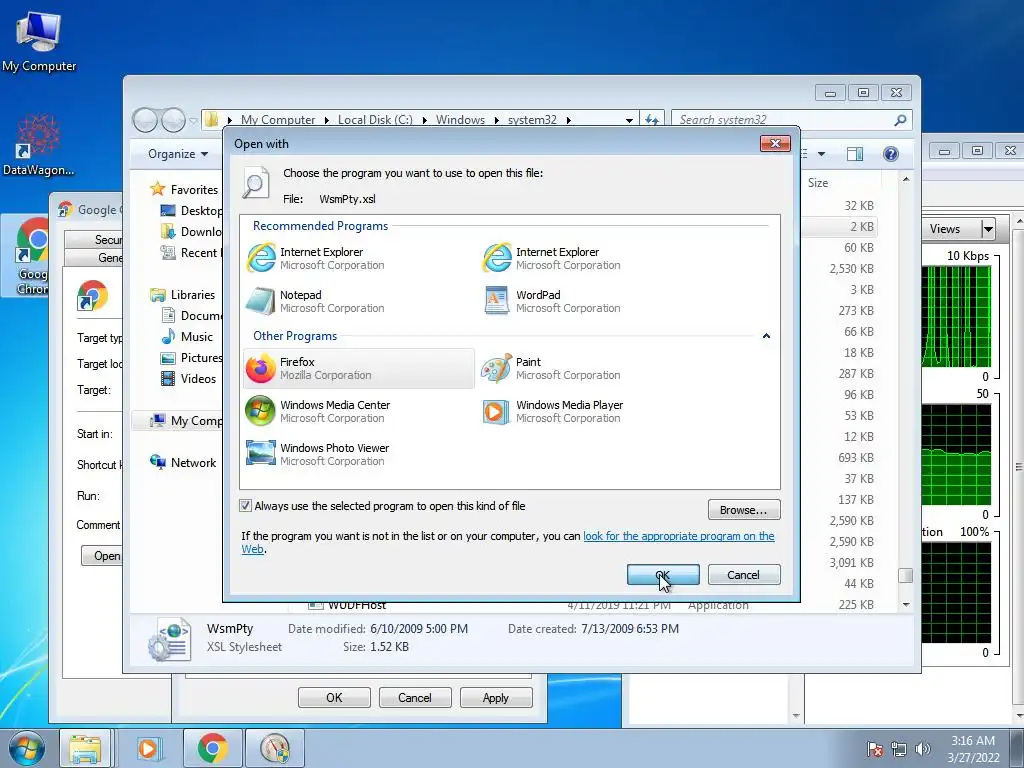Viewport: 1024px width, 768px height.
Task: Confirm with OK in Open with dialog
Action: coord(663,575)
